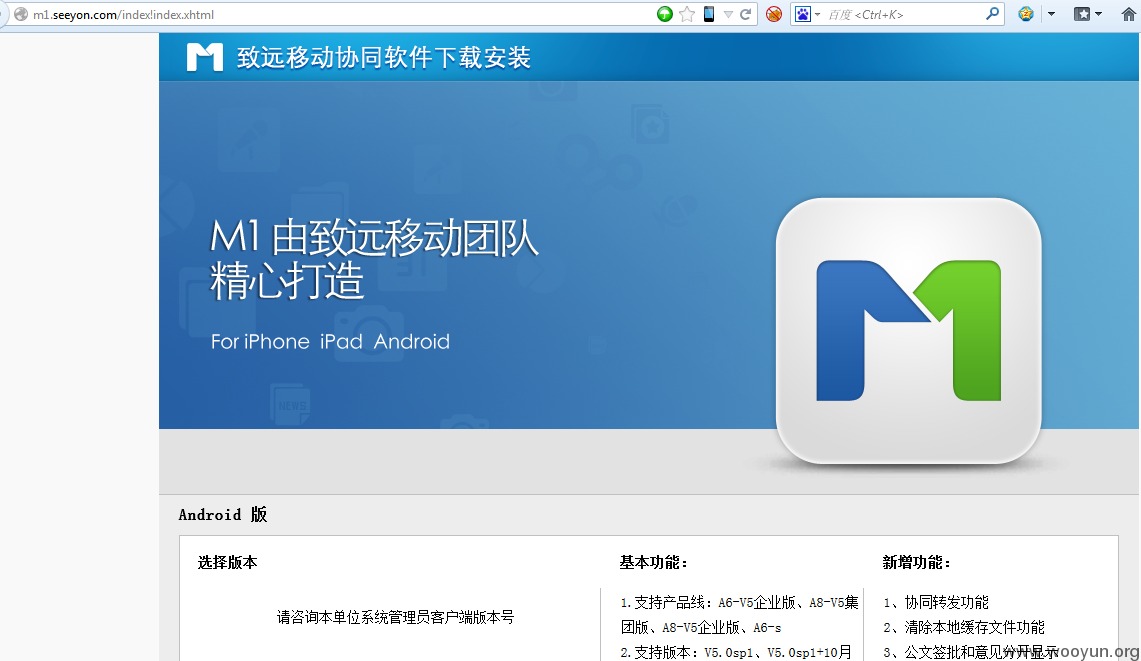Image resolution: width=1141 pixels, height=661 pixels.
Task: Click the red blocked-content icon
Action: tap(774, 14)
